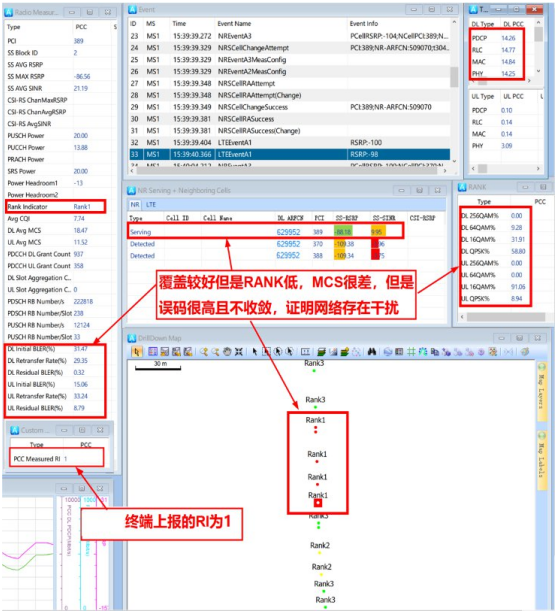Click the fit-to-view arrows icon

tap(239, 352)
